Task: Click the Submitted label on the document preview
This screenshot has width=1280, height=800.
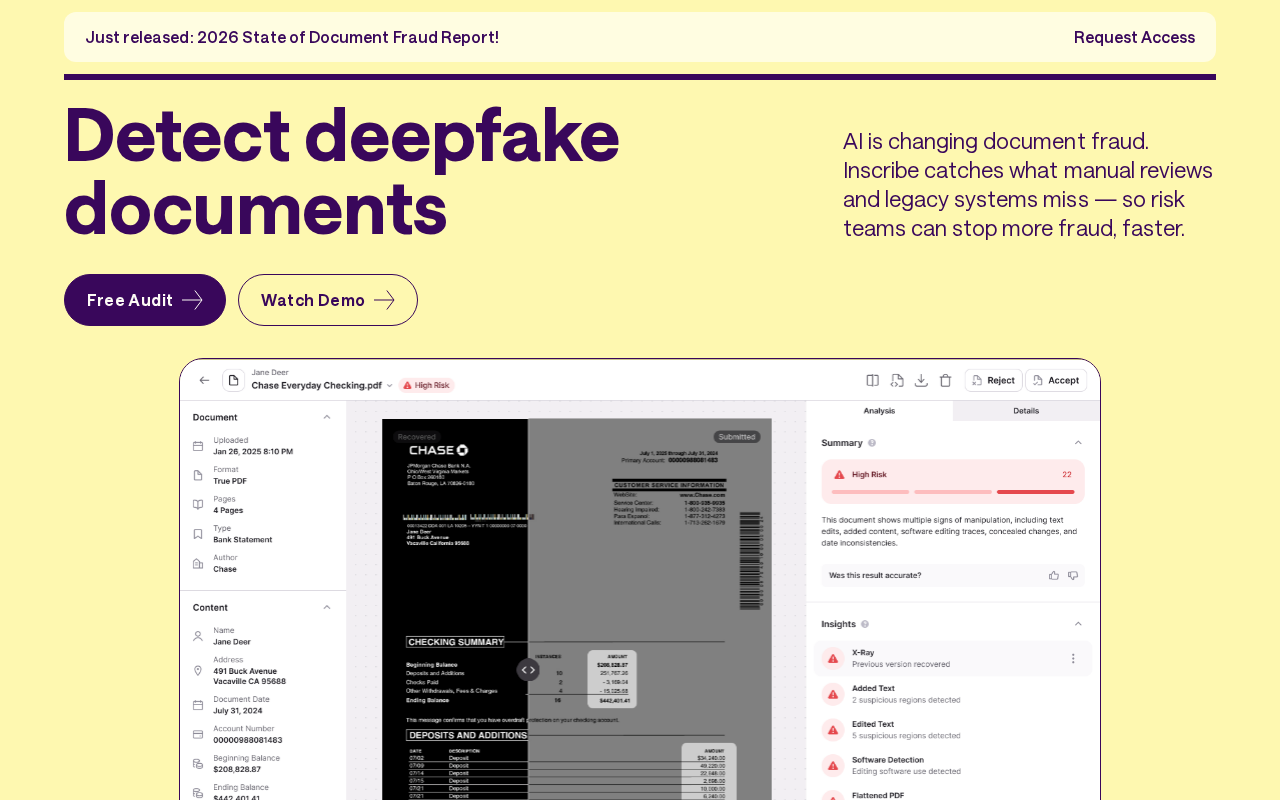Action: click(x=737, y=437)
